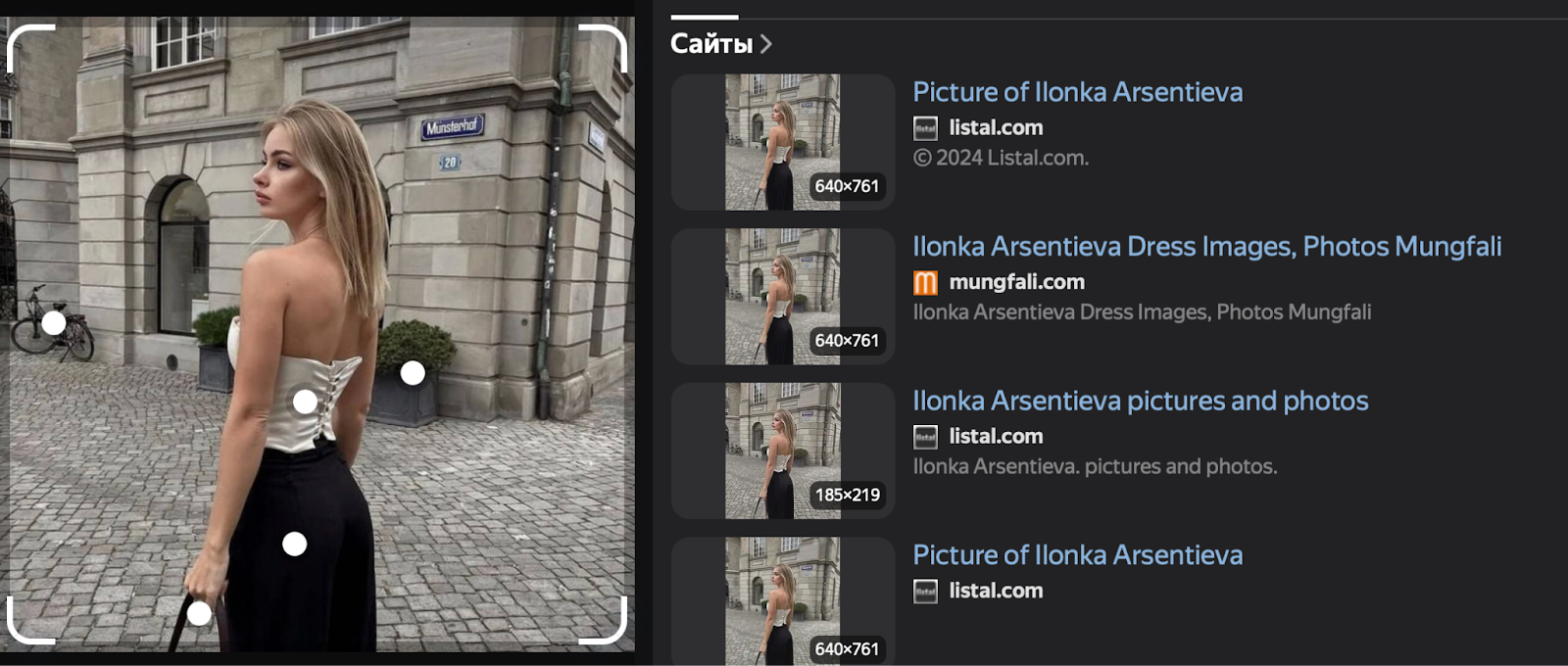Image resolution: width=1568 pixels, height=666 pixels.
Task: Expand Сайты using the chevron arrow
Action: coord(766,44)
